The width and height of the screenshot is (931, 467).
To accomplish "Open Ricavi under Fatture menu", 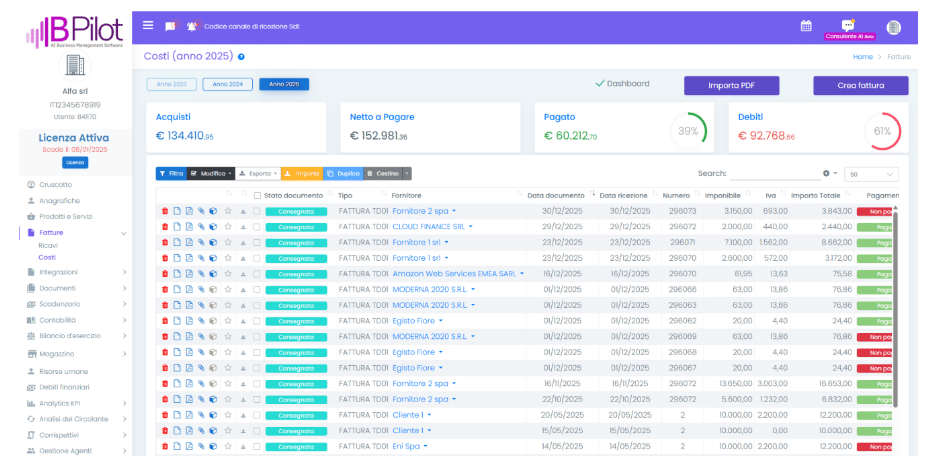I will point(48,245).
